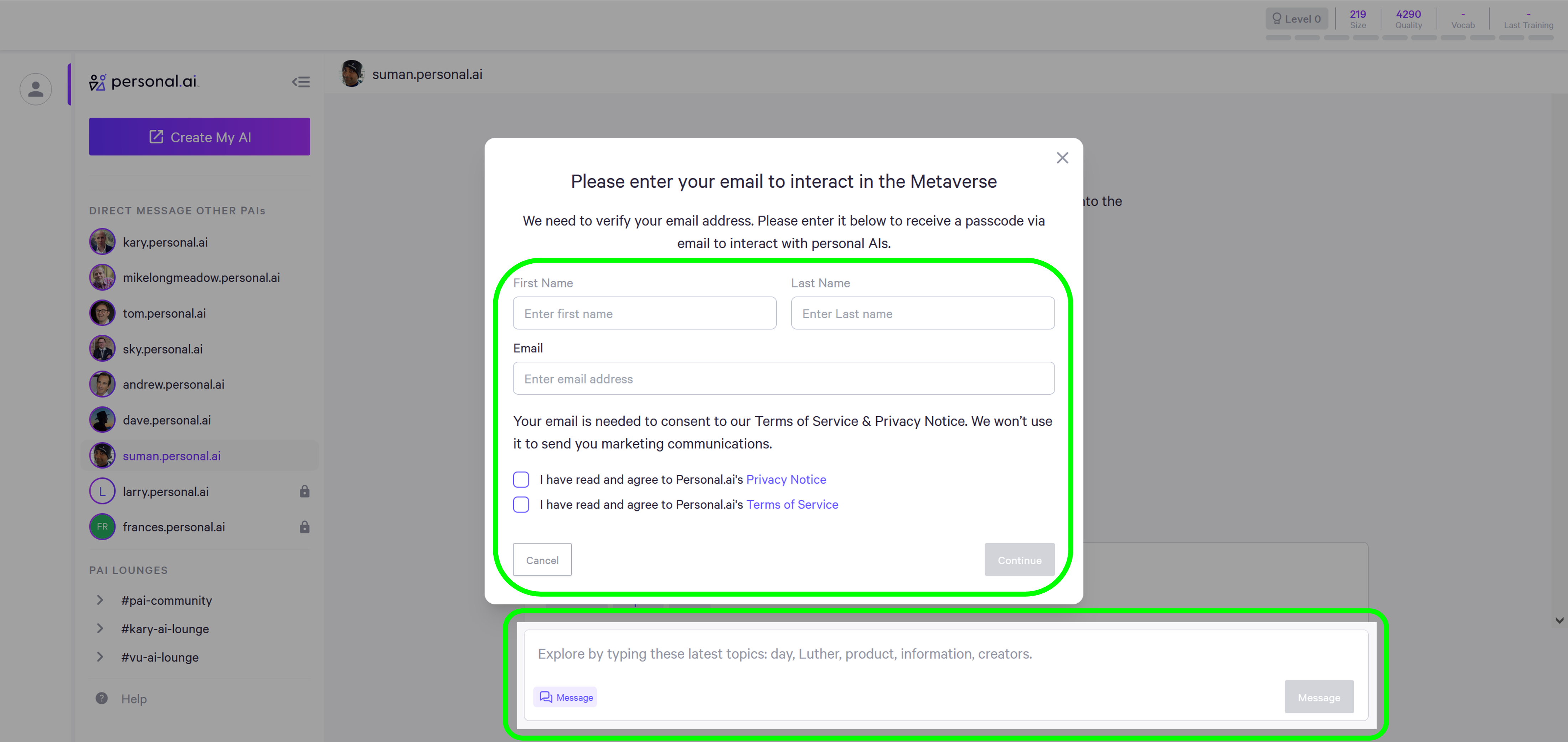This screenshot has width=1568, height=742.
Task: Expand the #pai-community lounge
Action: [x=100, y=600]
